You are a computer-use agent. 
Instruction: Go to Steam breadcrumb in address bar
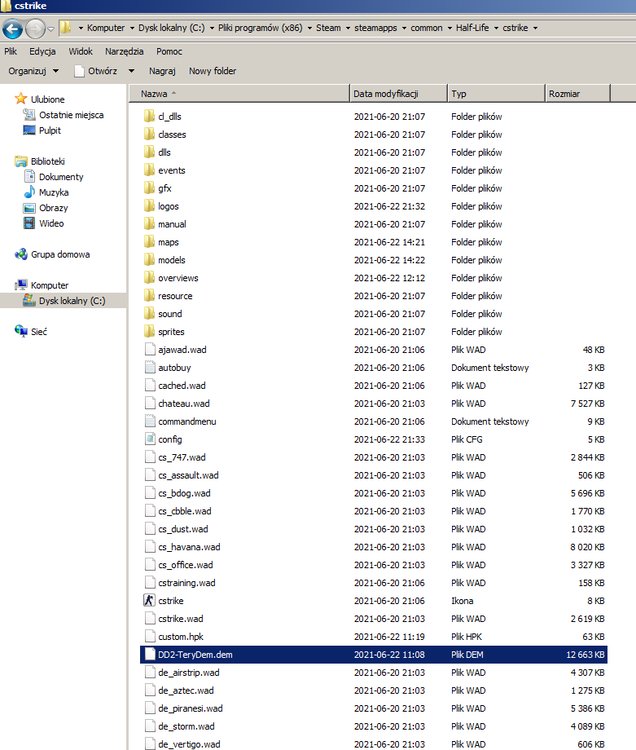click(329, 28)
